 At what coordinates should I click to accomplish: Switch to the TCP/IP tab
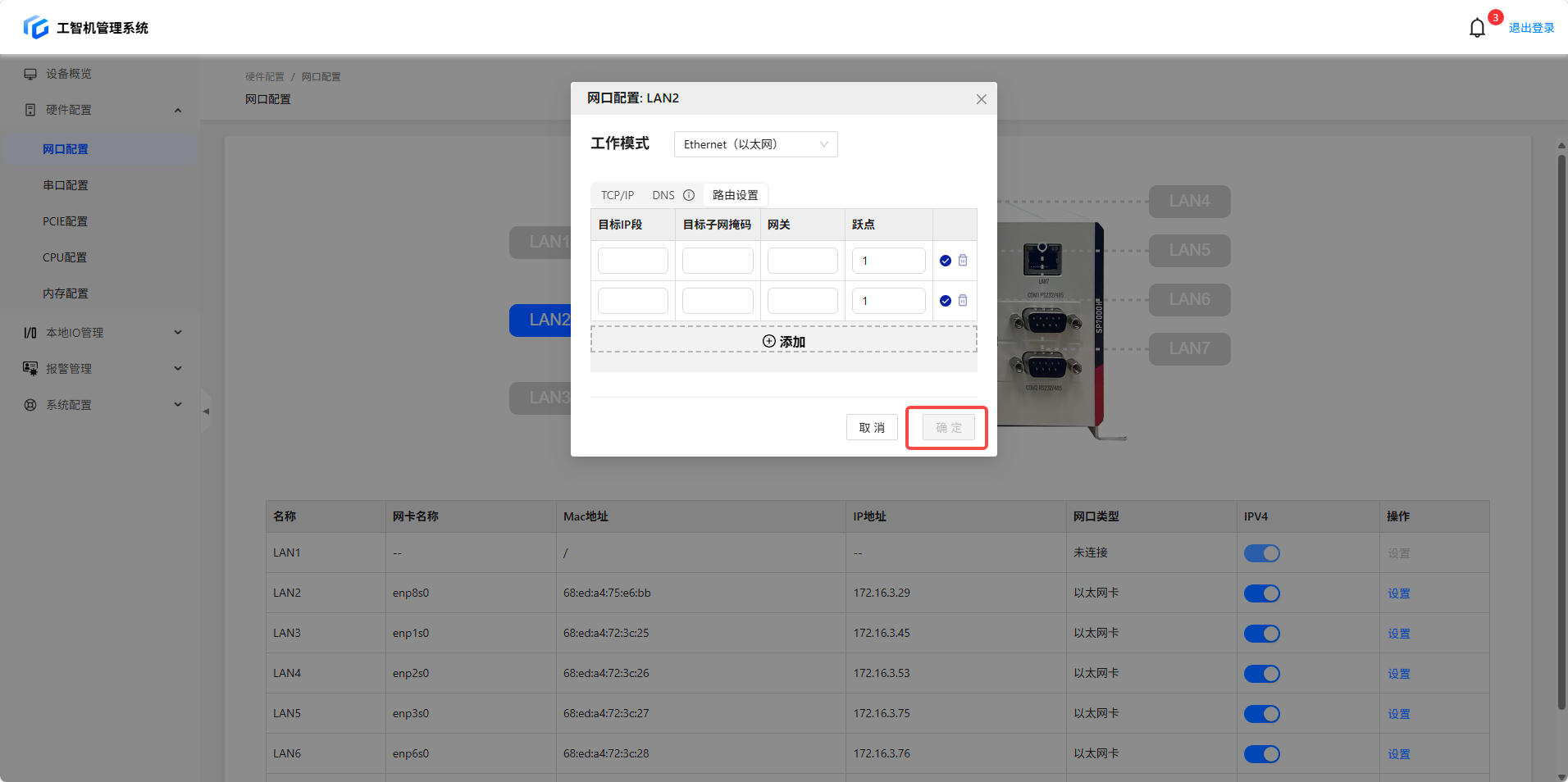(617, 195)
